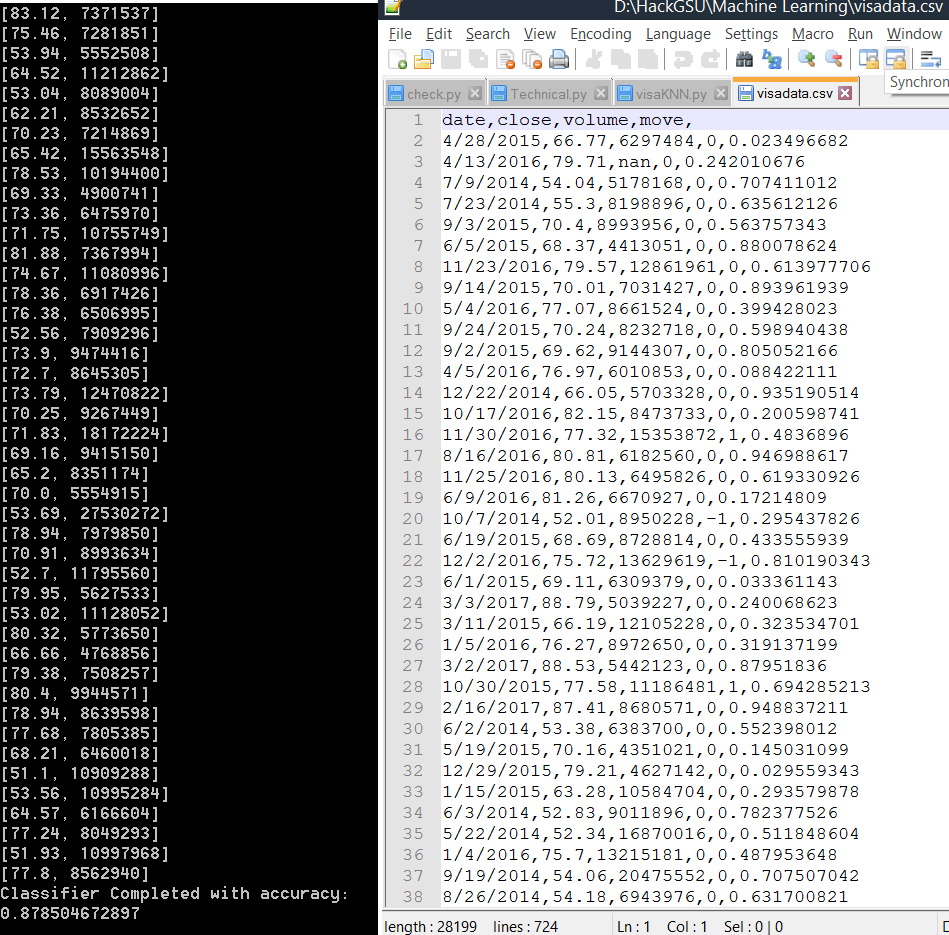Click the 8/26/2014 data row
This screenshot has width=949, height=935.
coord(645,897)
